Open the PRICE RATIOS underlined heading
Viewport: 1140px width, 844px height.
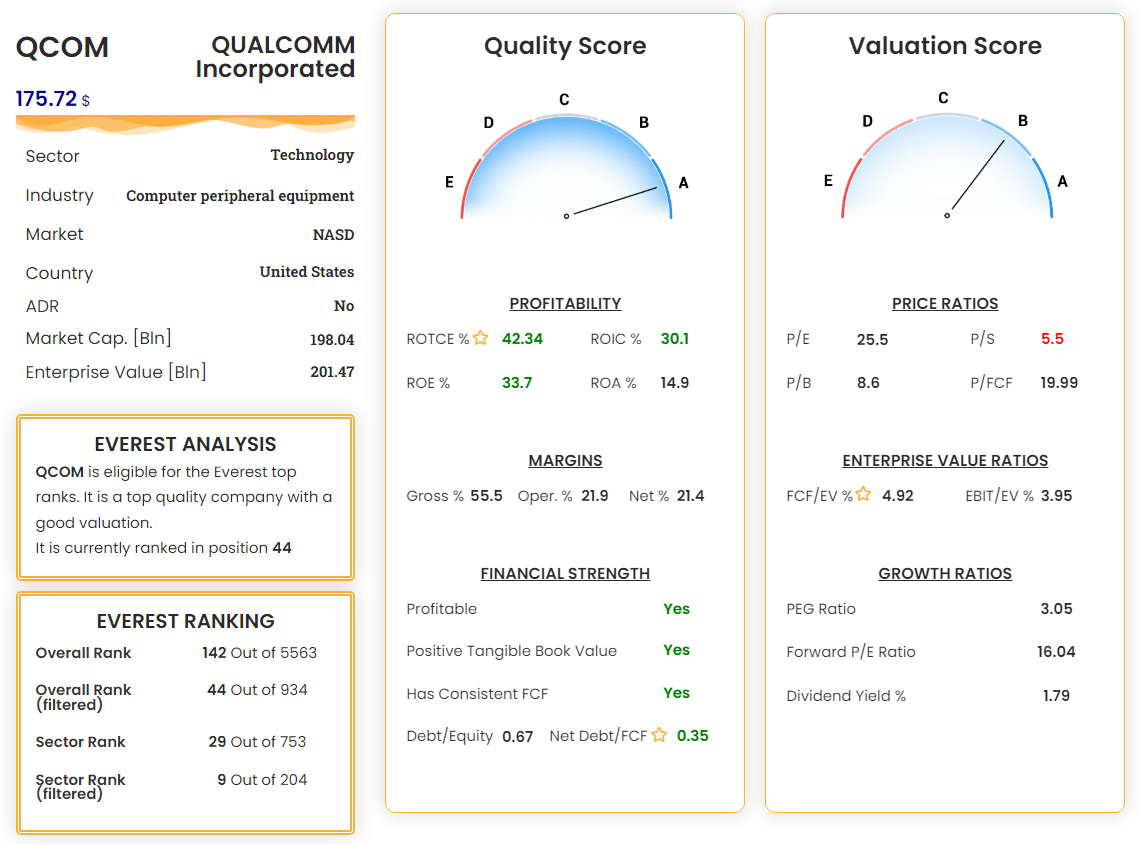pyautogui.click(x=945, y=304)
